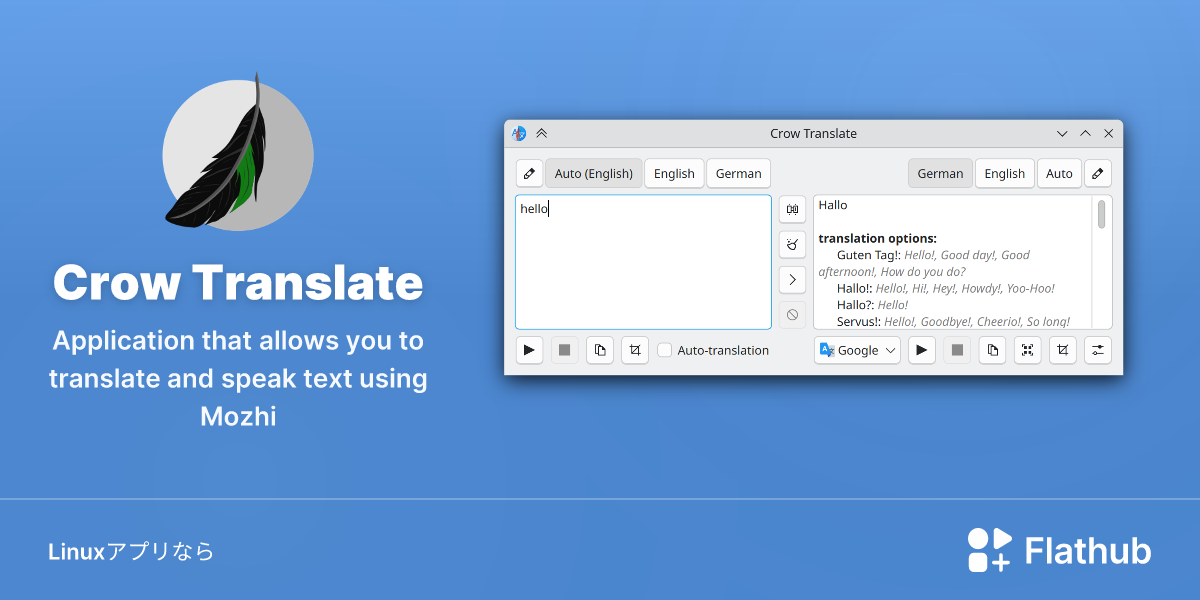Stop the translation speech
The width and height of the screenshot is (1200, 600).
(x=957, y=350)
